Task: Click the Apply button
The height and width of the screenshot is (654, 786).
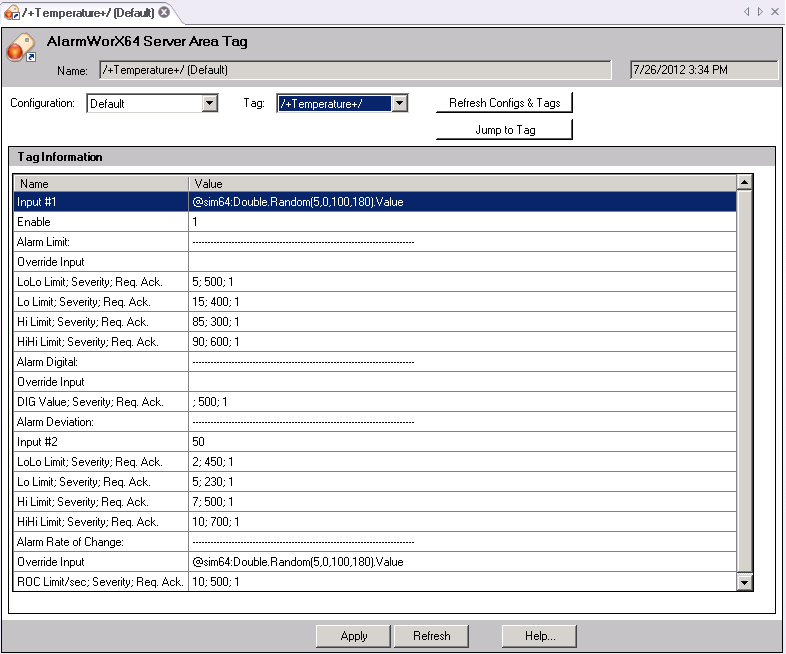Action: 353,636
